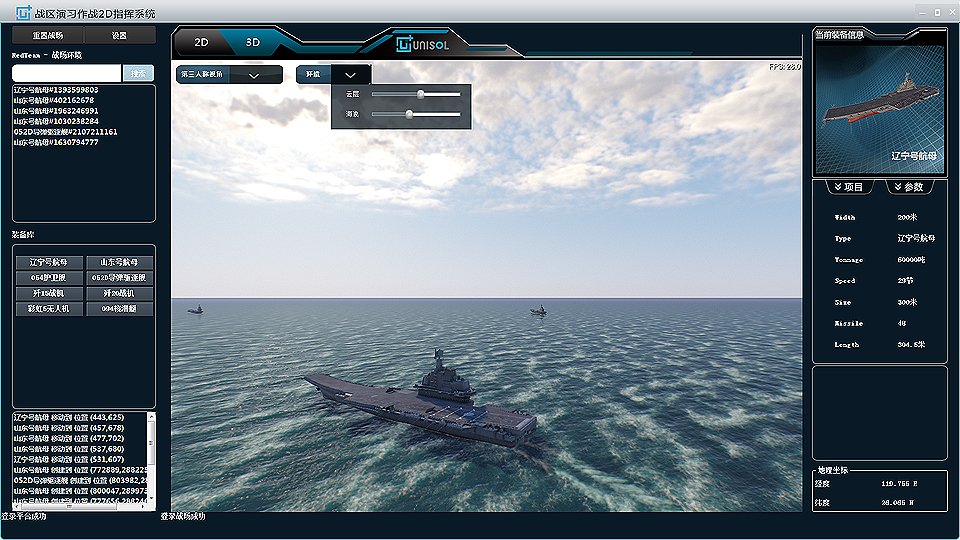960x540 pixels.
Task: Select the distant ship on the right horizon
Action: [538, 311]
